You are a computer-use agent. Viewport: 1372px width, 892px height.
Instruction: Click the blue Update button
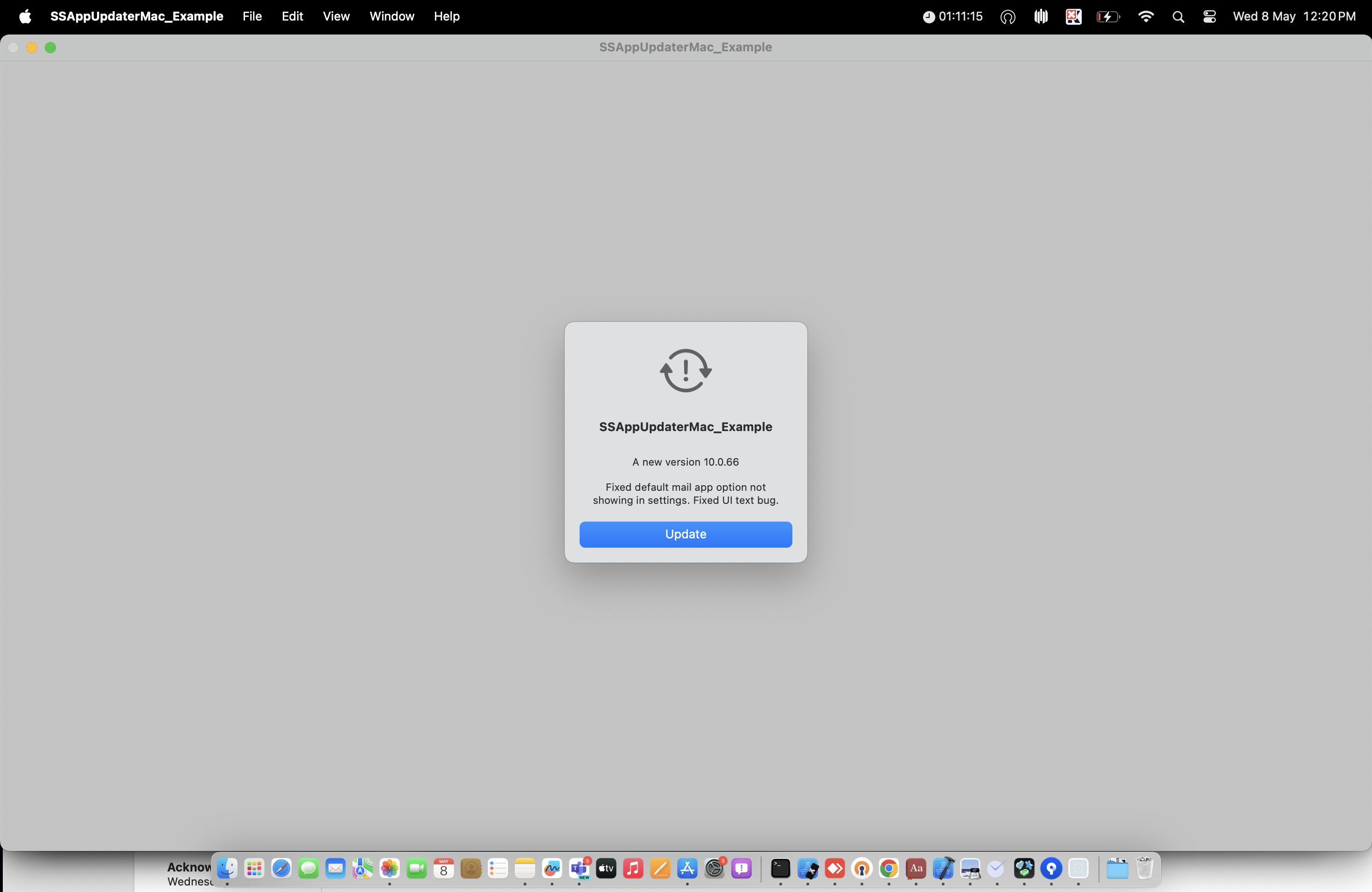[x=685, y=534]
